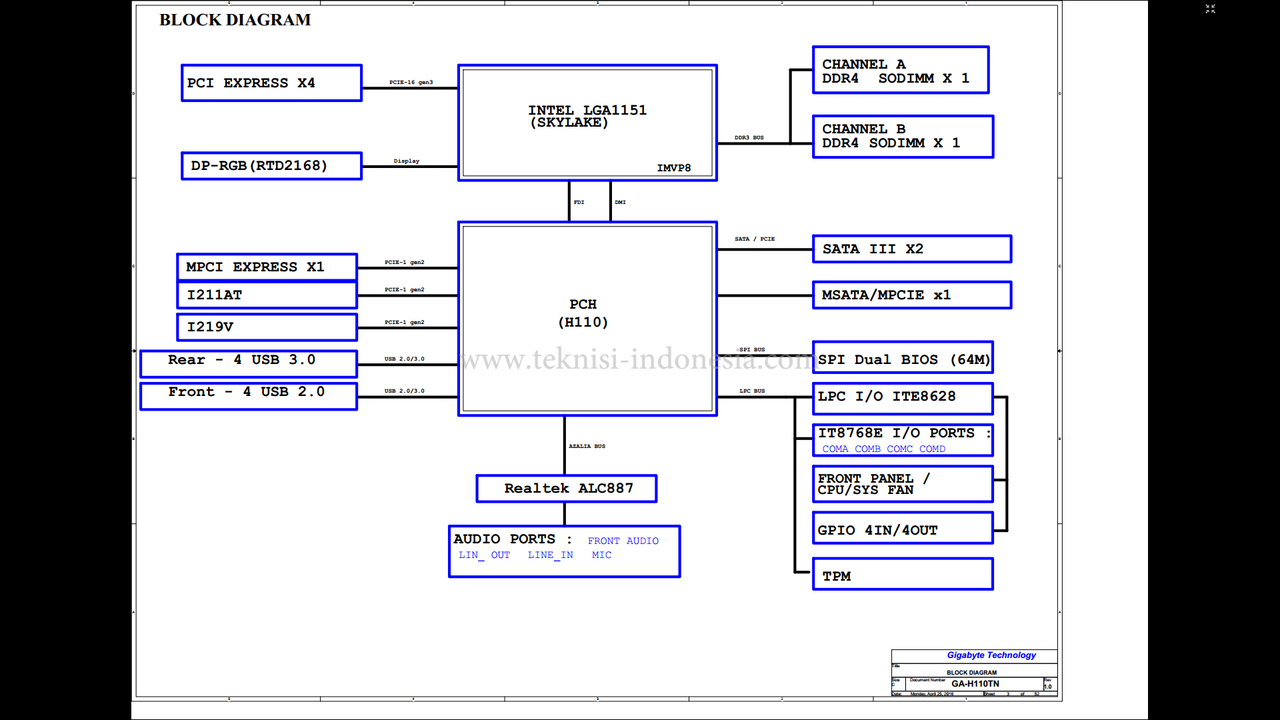Click the 'FDI' link label
Screen dimensions: 1280x720
[579, 202]
